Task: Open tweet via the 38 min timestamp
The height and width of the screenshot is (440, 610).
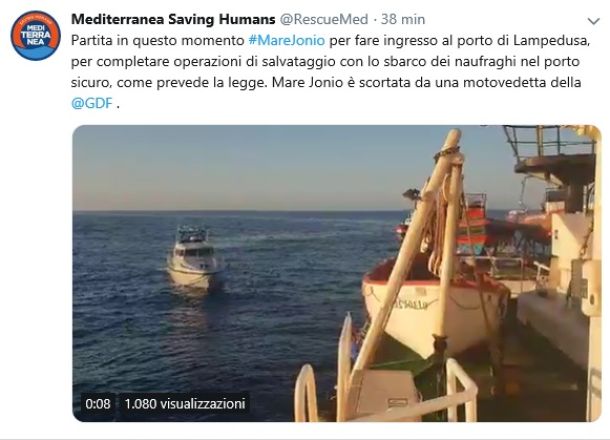Action: [403, 19]
